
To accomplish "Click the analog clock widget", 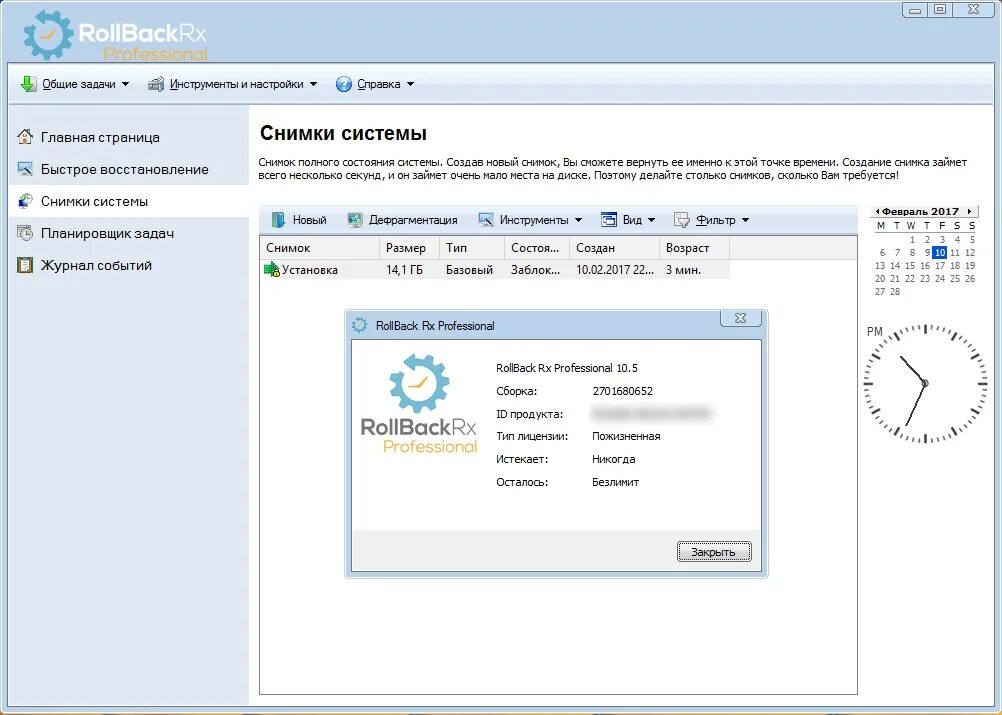I will [925, 383].
